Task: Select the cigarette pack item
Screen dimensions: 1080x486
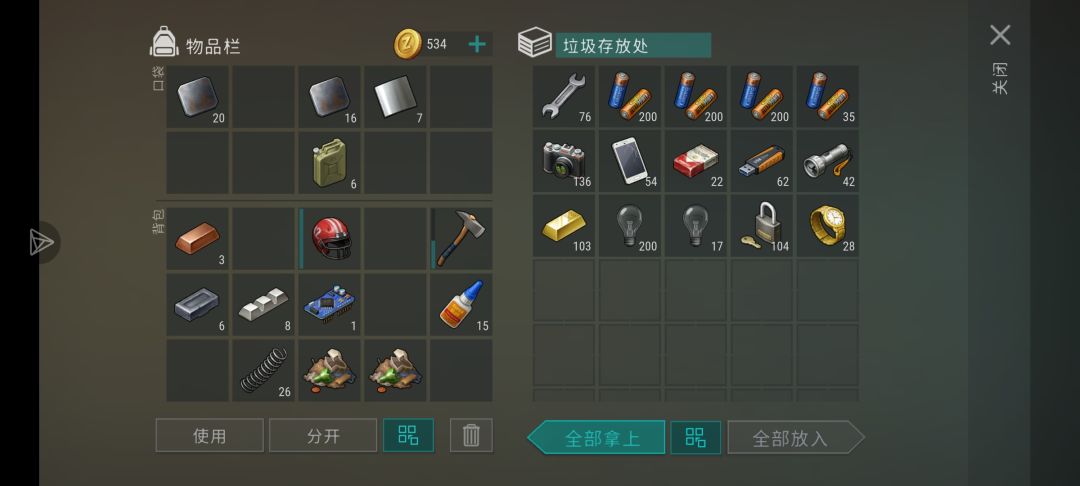Action: tap(696, 161)
